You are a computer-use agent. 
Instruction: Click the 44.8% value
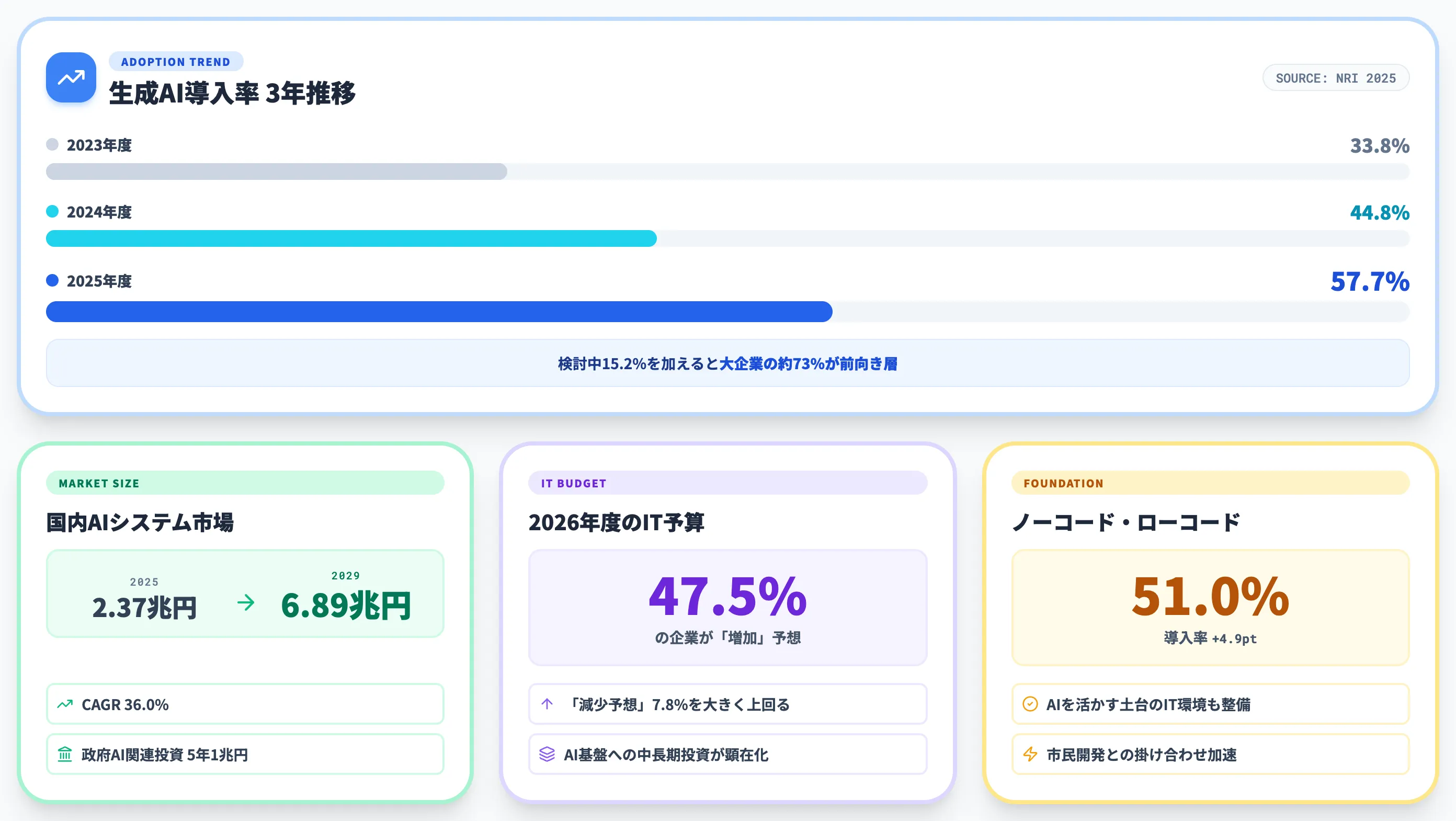(1380, 212)
